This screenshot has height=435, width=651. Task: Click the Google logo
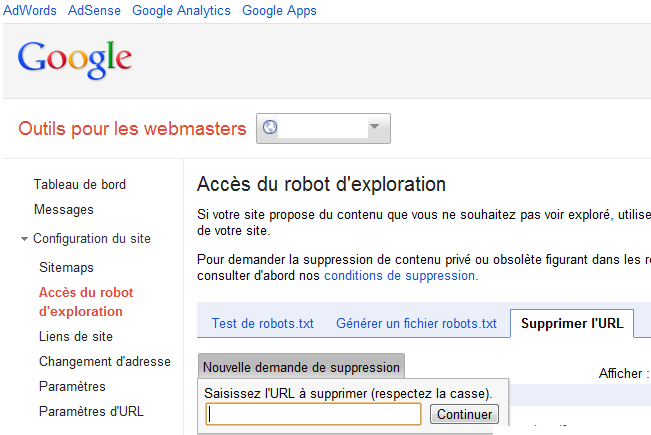pos(75,59)
